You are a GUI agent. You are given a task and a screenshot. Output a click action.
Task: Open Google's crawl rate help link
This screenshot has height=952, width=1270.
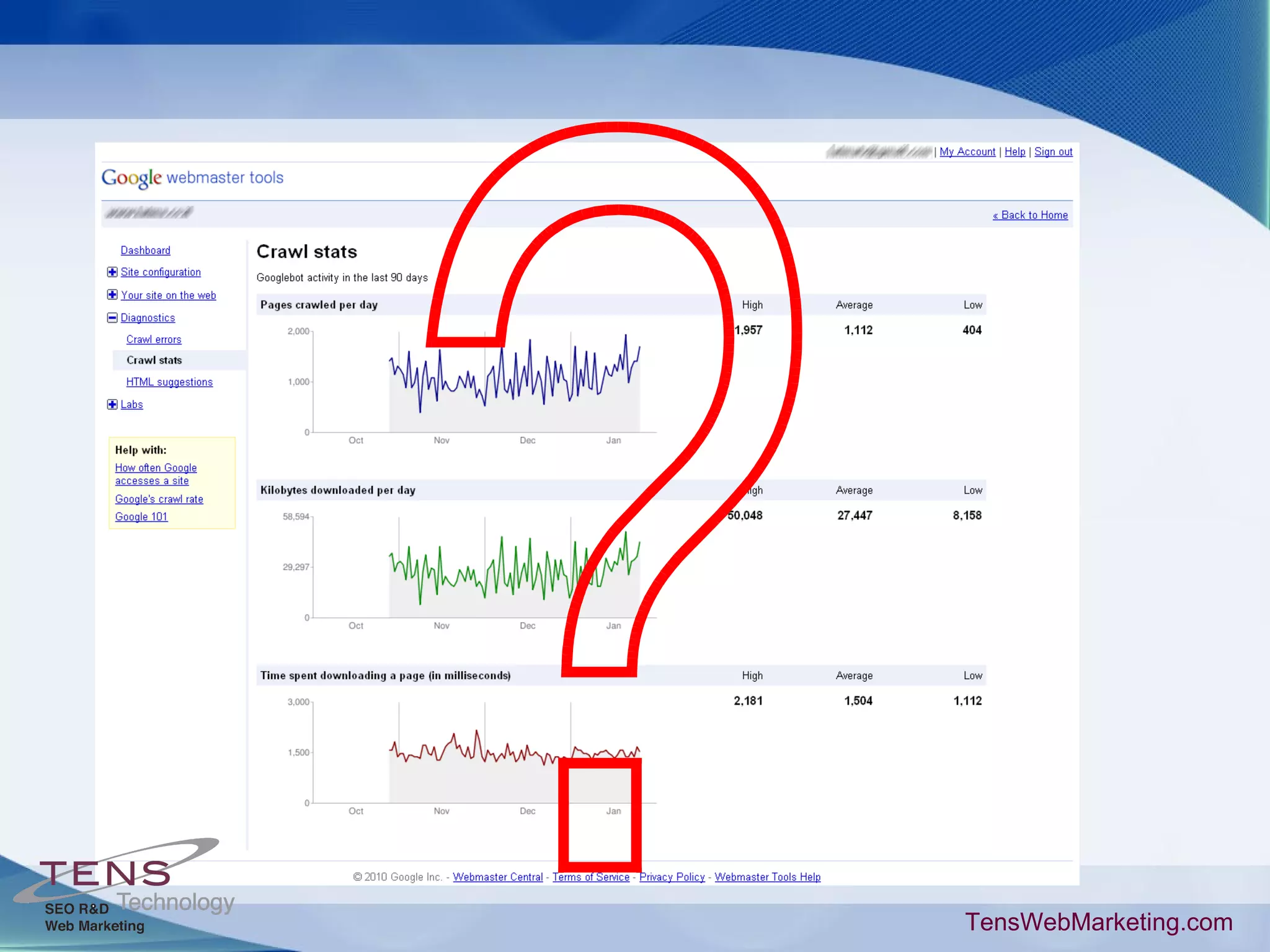click(159, 499)
